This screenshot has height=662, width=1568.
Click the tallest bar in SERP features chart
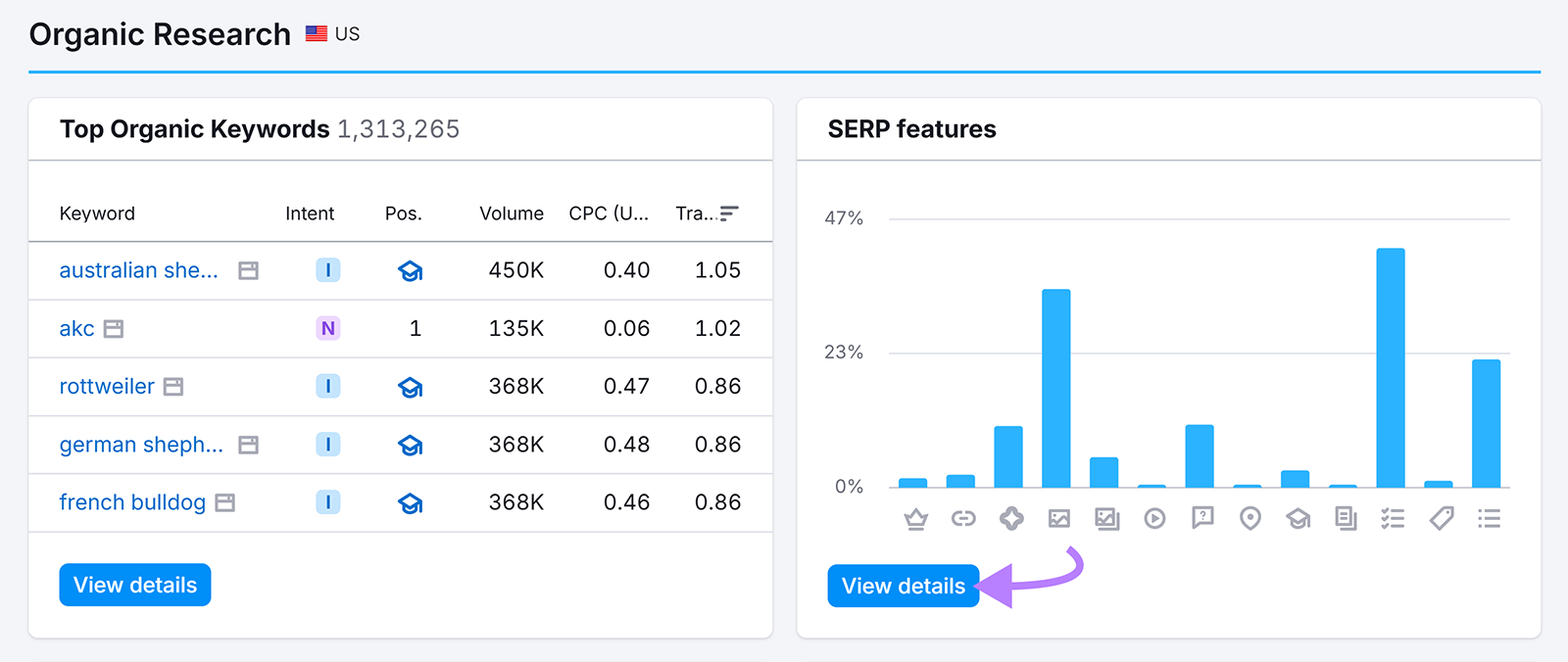(x=1390, y=367)
